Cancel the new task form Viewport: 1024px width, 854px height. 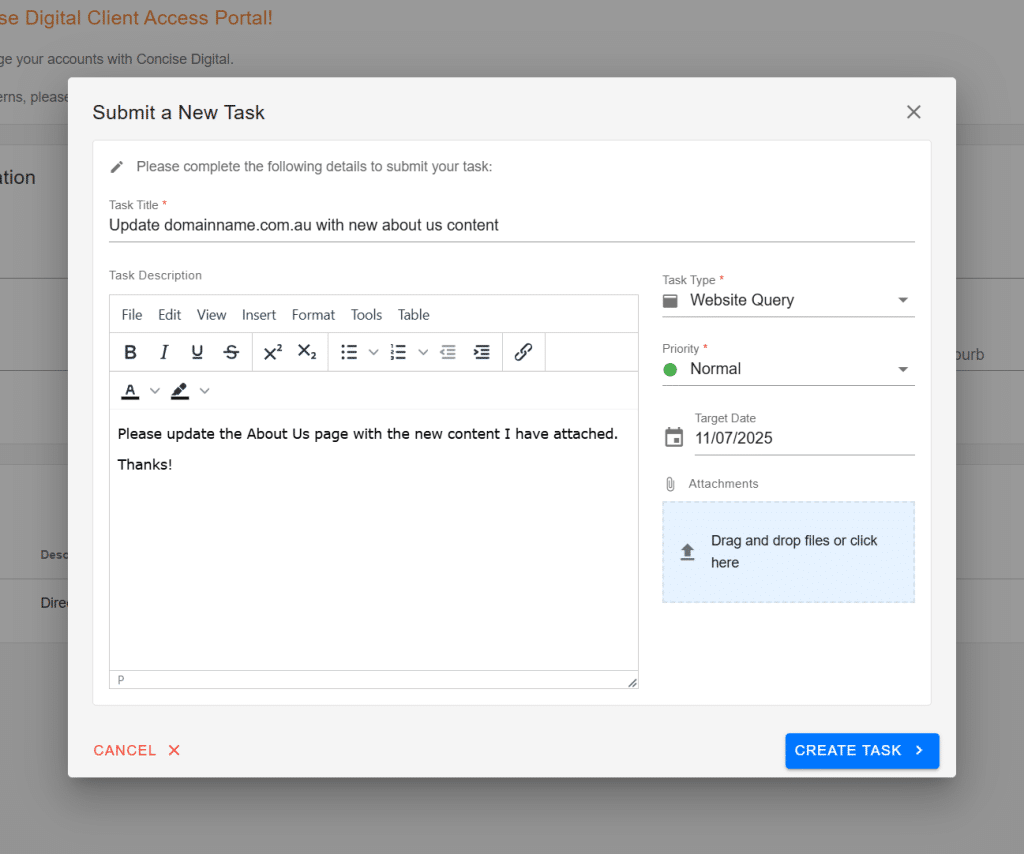click(x=137, y=750)
